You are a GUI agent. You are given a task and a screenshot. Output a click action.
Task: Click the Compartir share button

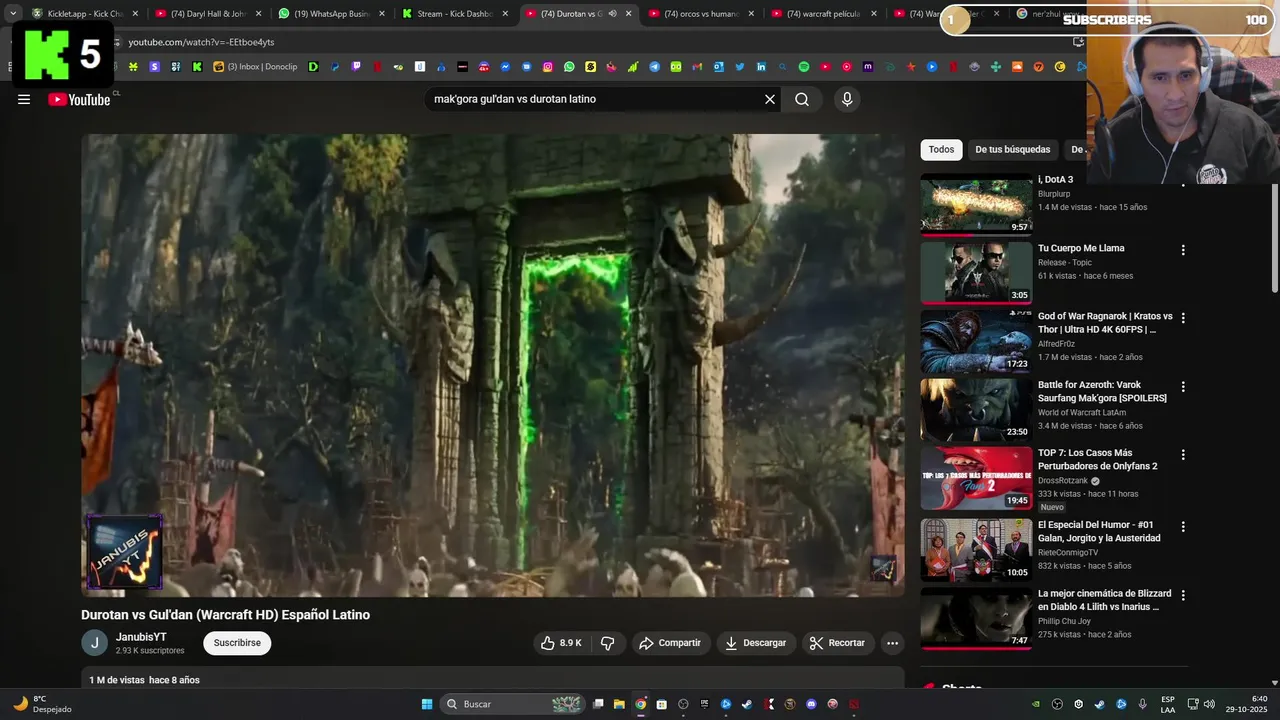pyautogui.click(x=670, y=643)
